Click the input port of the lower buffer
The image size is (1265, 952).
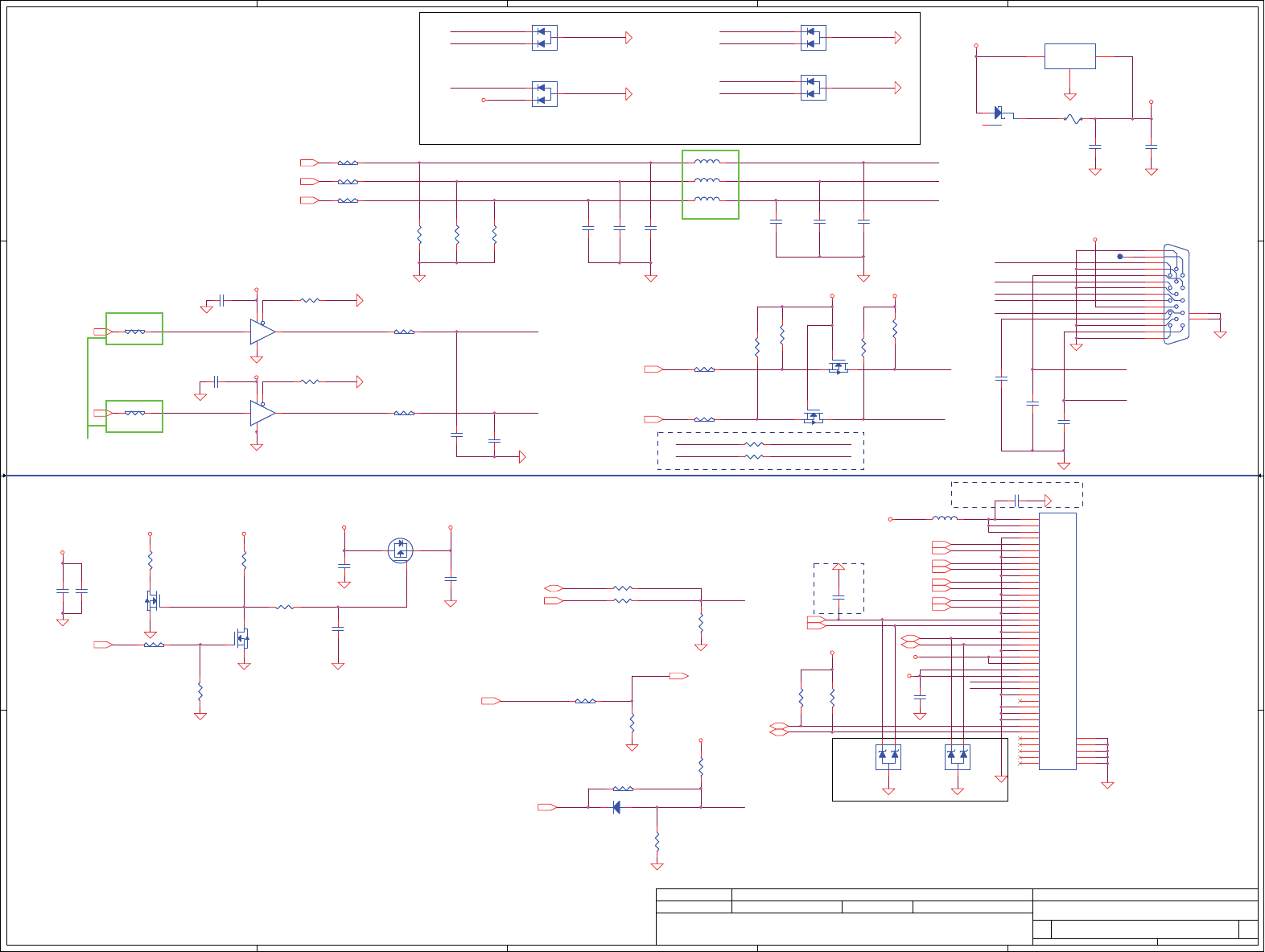pos(102,413)
